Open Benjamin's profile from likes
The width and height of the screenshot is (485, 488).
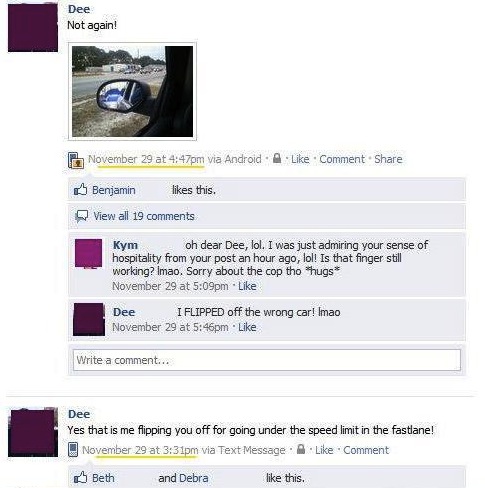pyautogui.click(x=114, y=190)
